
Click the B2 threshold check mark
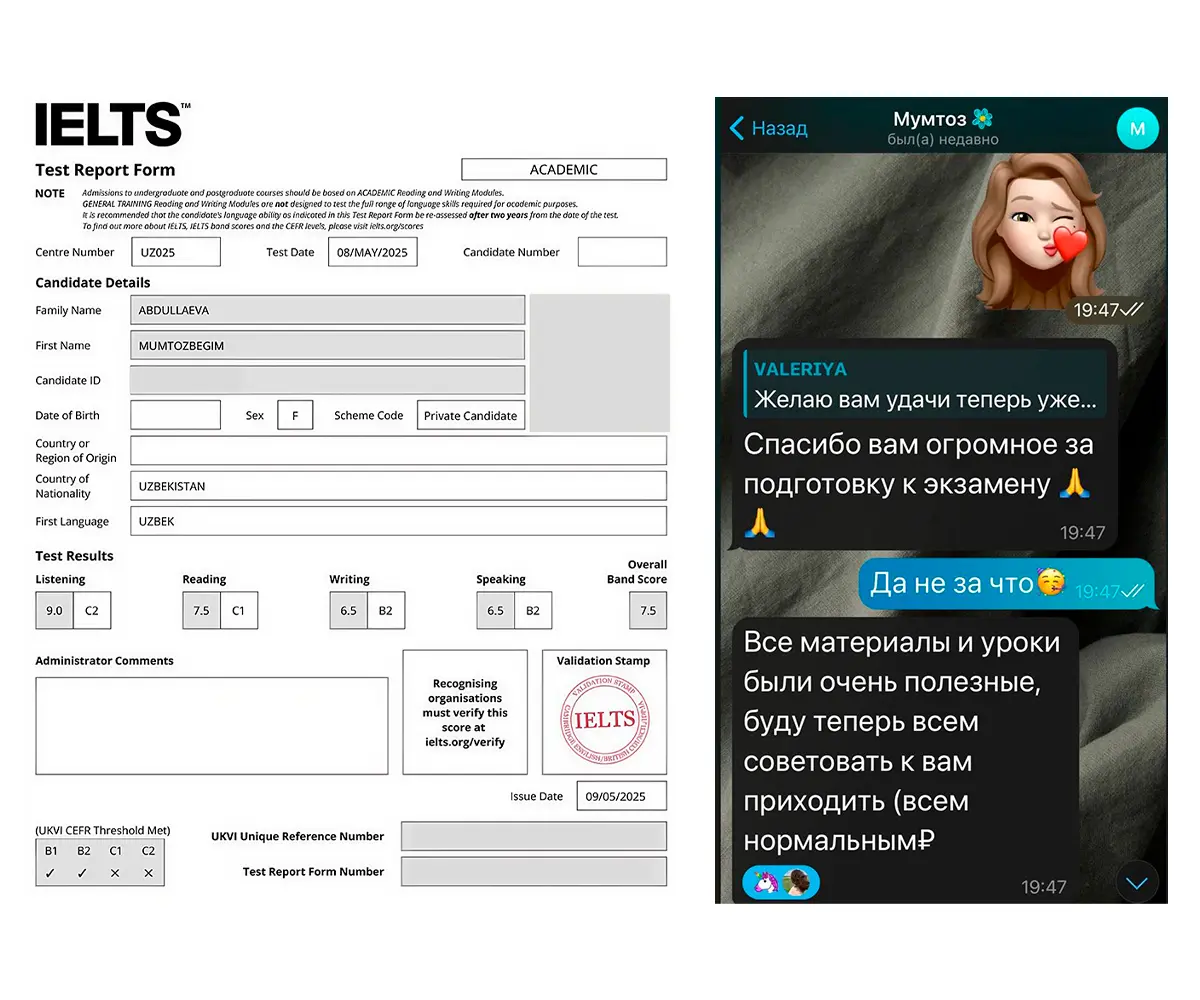pos(83,873)
